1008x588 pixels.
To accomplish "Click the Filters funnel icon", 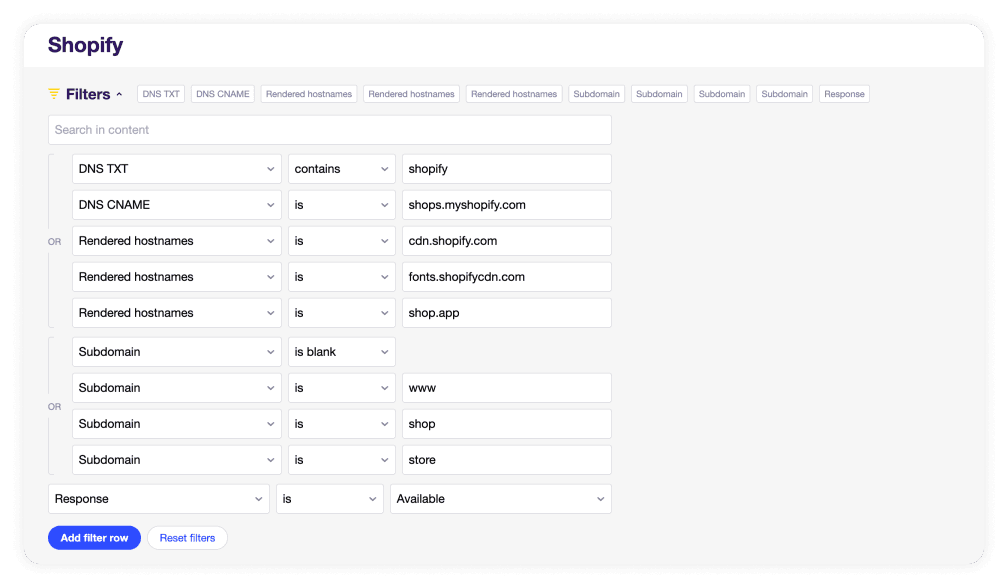I will point(54,94).
